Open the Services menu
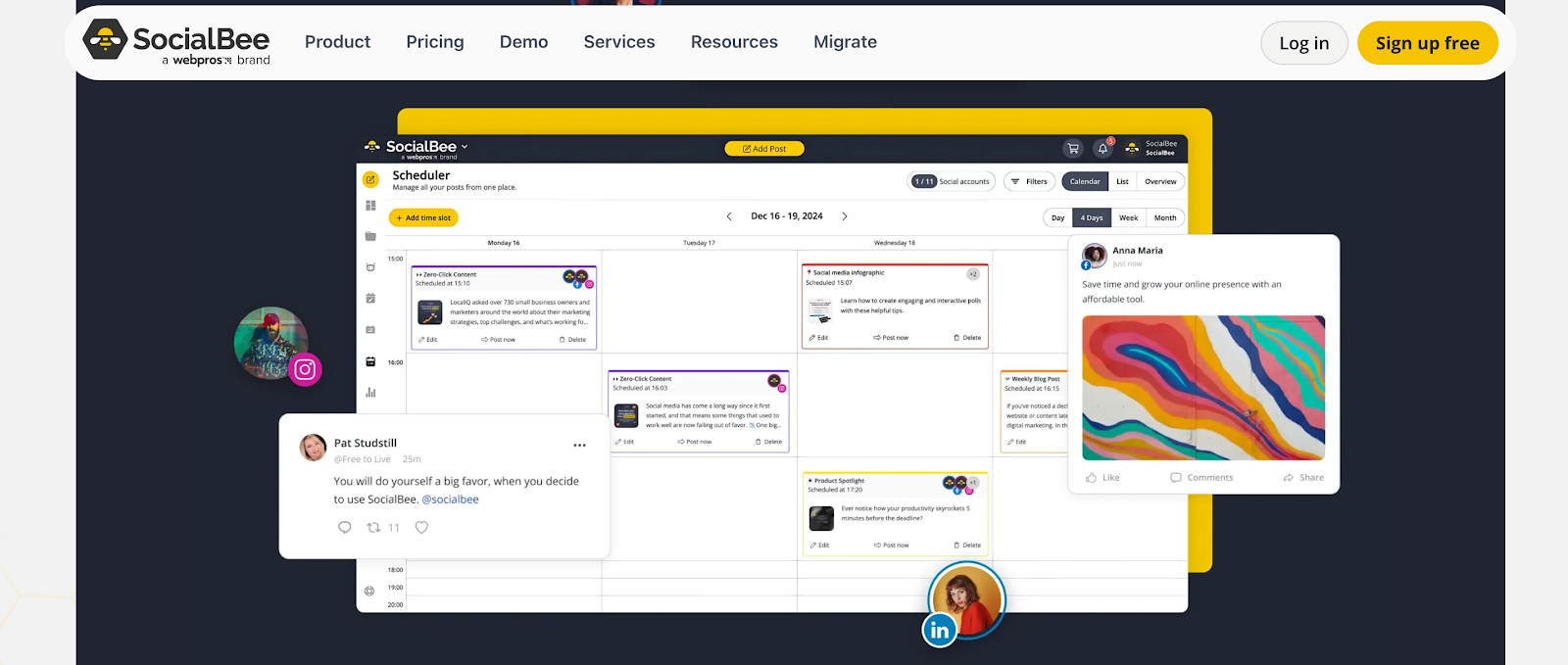Image resolution: width=1568 pixels, height=665 pixels. (x=619, y=42)
